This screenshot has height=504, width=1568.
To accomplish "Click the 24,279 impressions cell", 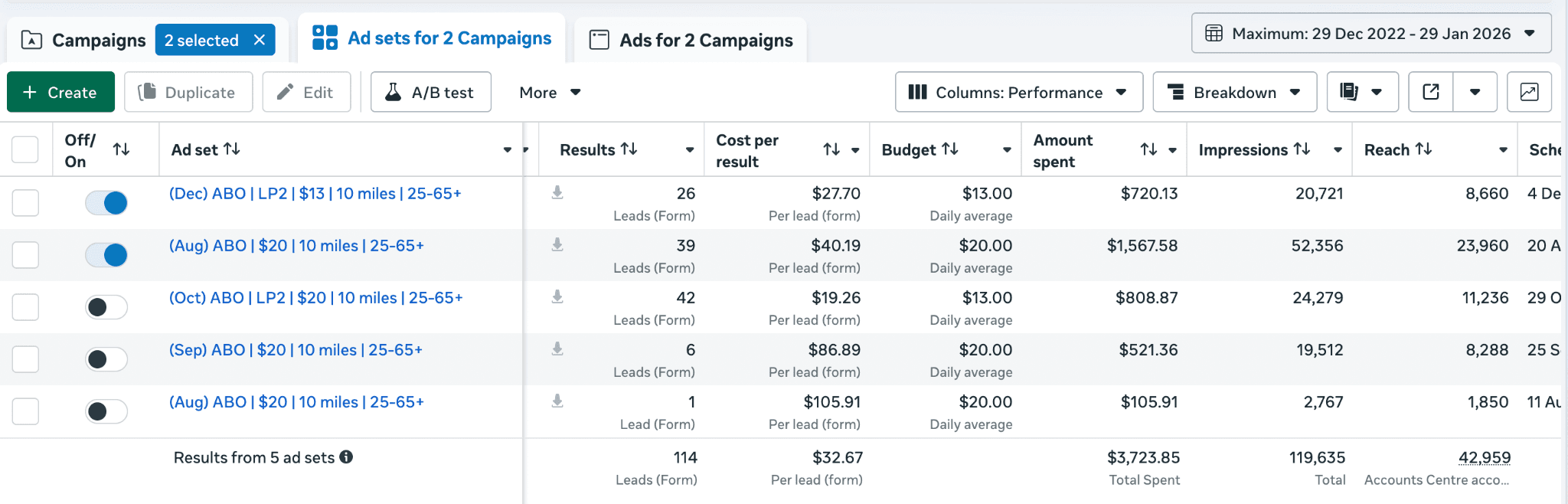I will pos(1318,298).
